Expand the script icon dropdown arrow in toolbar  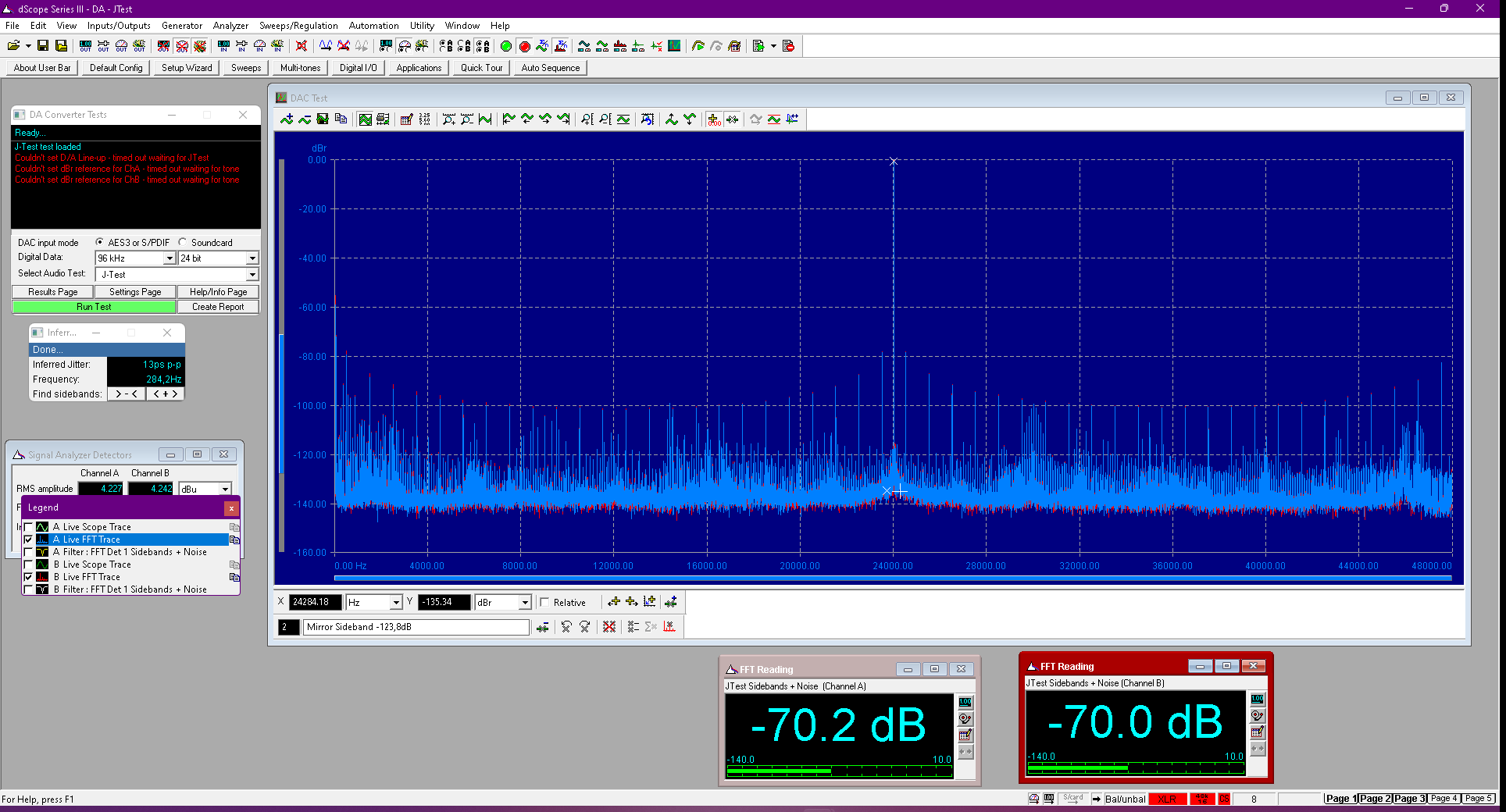773,46
